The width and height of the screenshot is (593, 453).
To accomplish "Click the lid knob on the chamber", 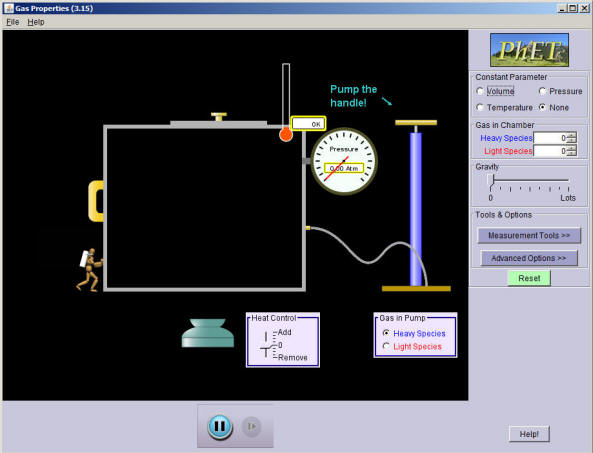I will pos(219,116).
